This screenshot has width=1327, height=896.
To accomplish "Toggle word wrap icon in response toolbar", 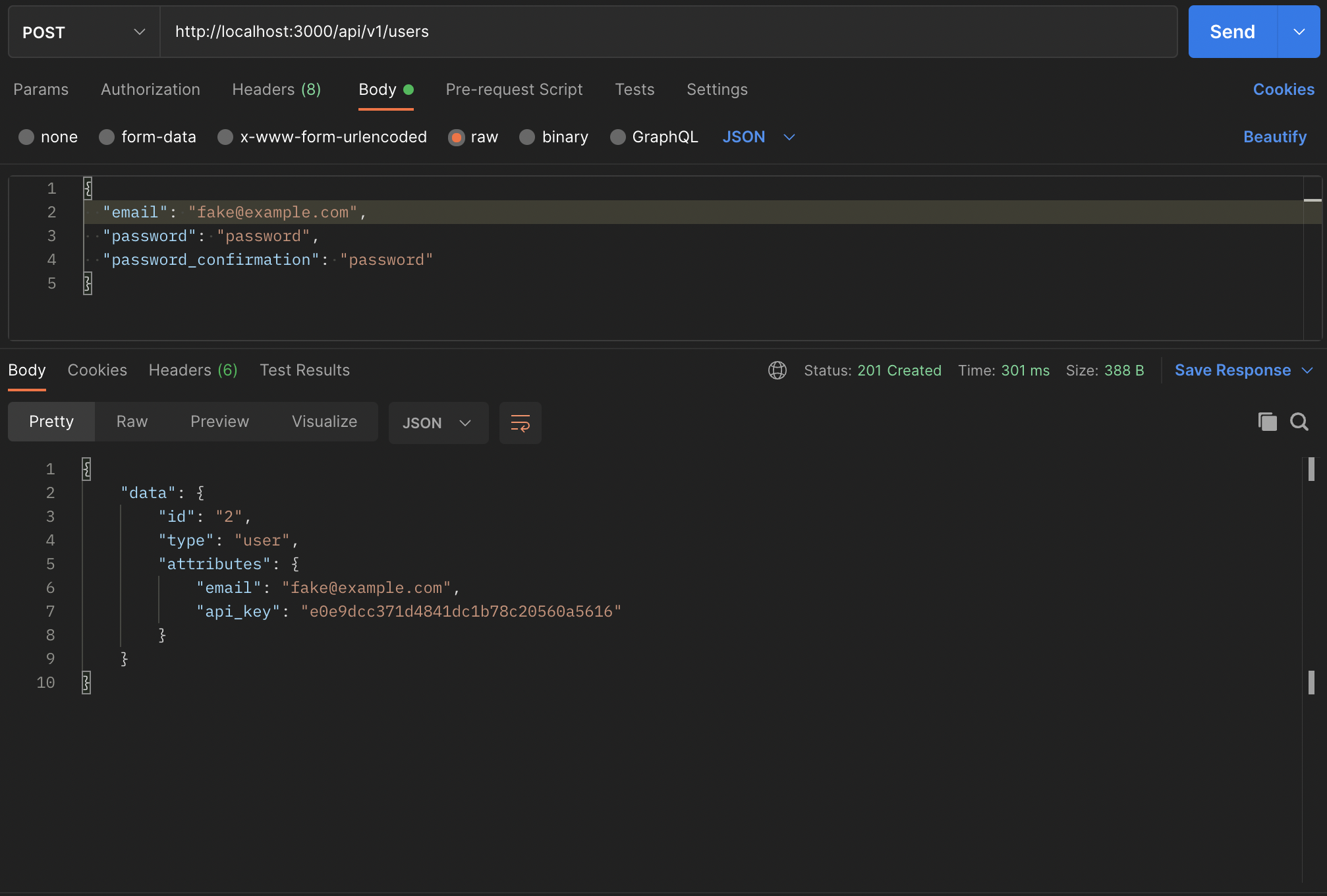I will [521, 423].
